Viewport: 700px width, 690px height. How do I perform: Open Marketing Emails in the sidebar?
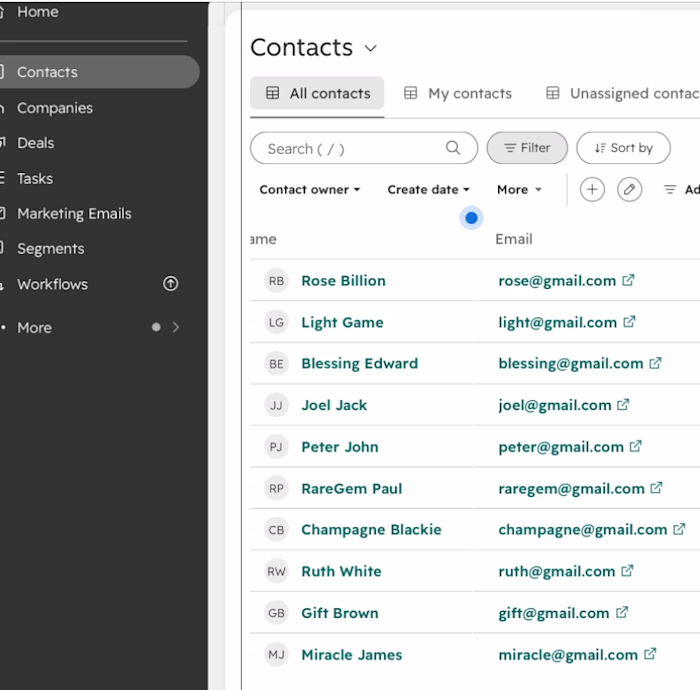pyautogui.click(x=74, y=213)
